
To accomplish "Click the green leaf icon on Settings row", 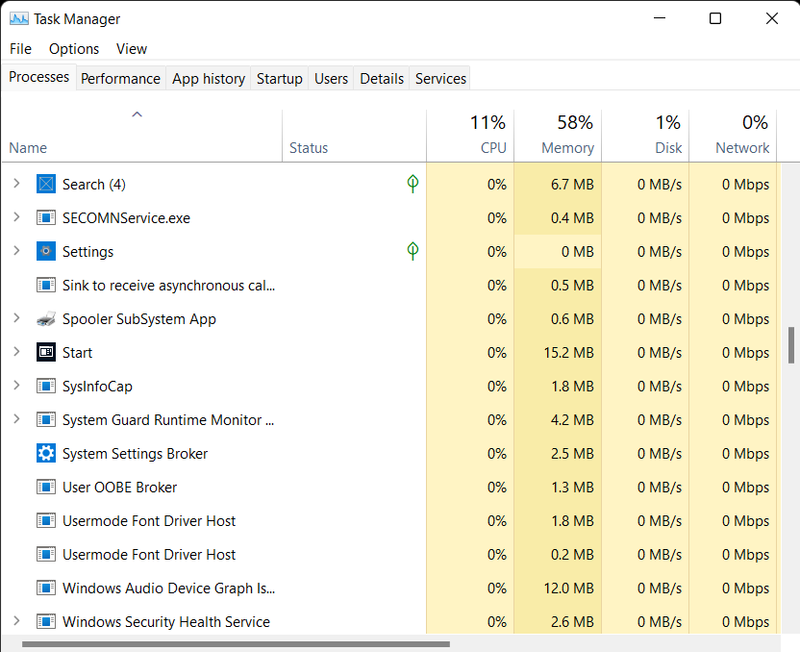I will tap(413, 251).
